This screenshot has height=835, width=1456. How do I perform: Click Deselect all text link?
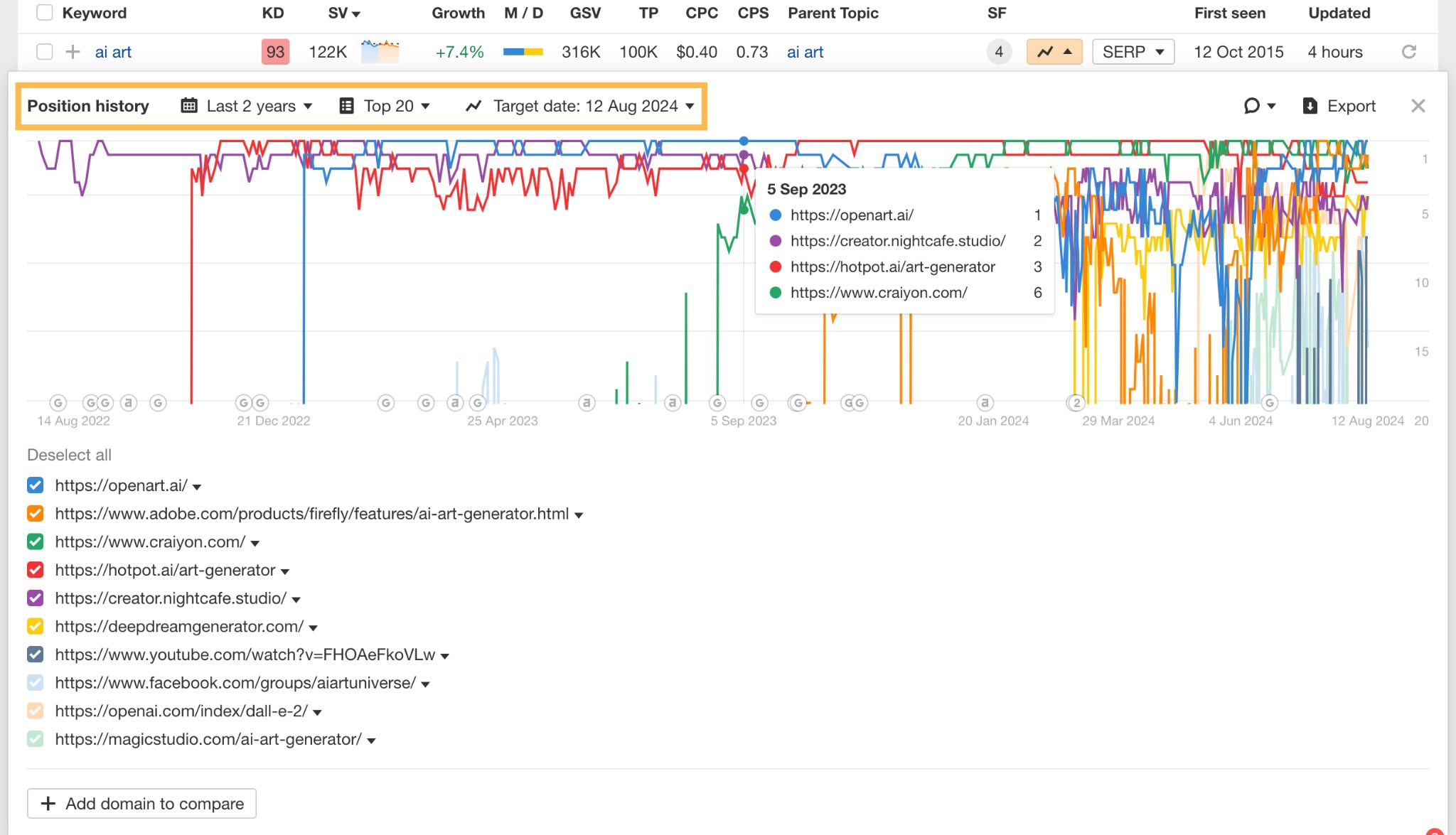point(68,454)
